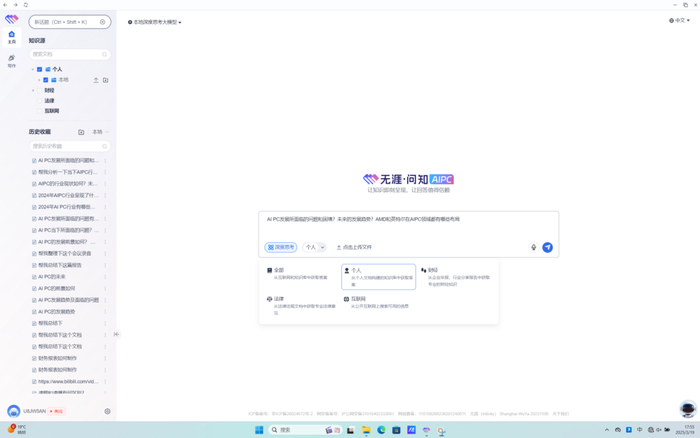
Task: Open more options for bilibili.com history entry
Action: 105,382
